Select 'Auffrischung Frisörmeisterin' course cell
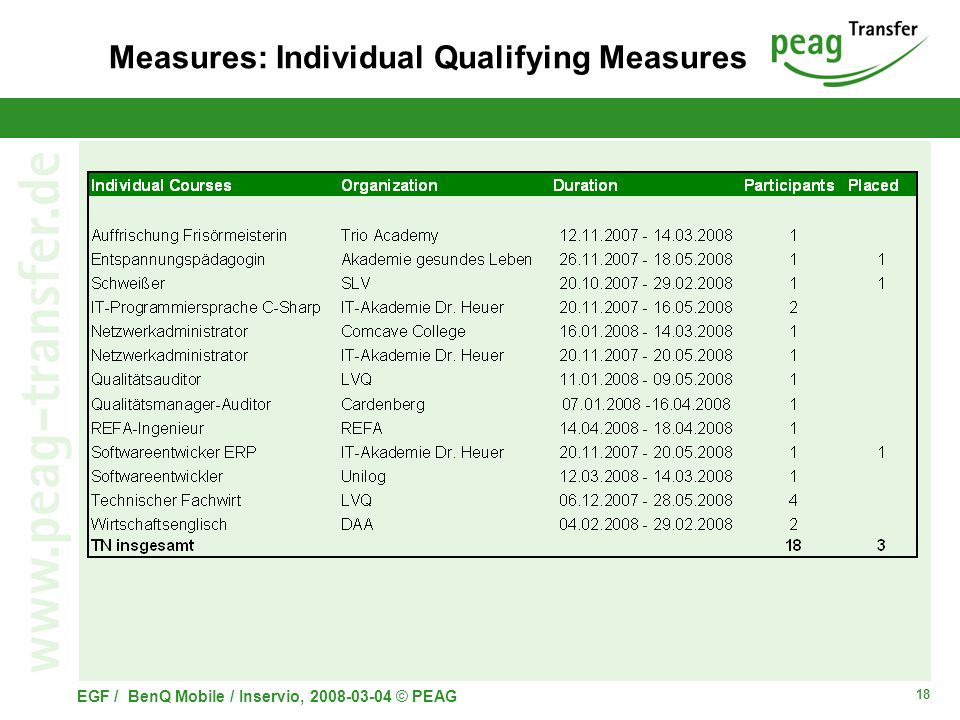 (189, 236)
